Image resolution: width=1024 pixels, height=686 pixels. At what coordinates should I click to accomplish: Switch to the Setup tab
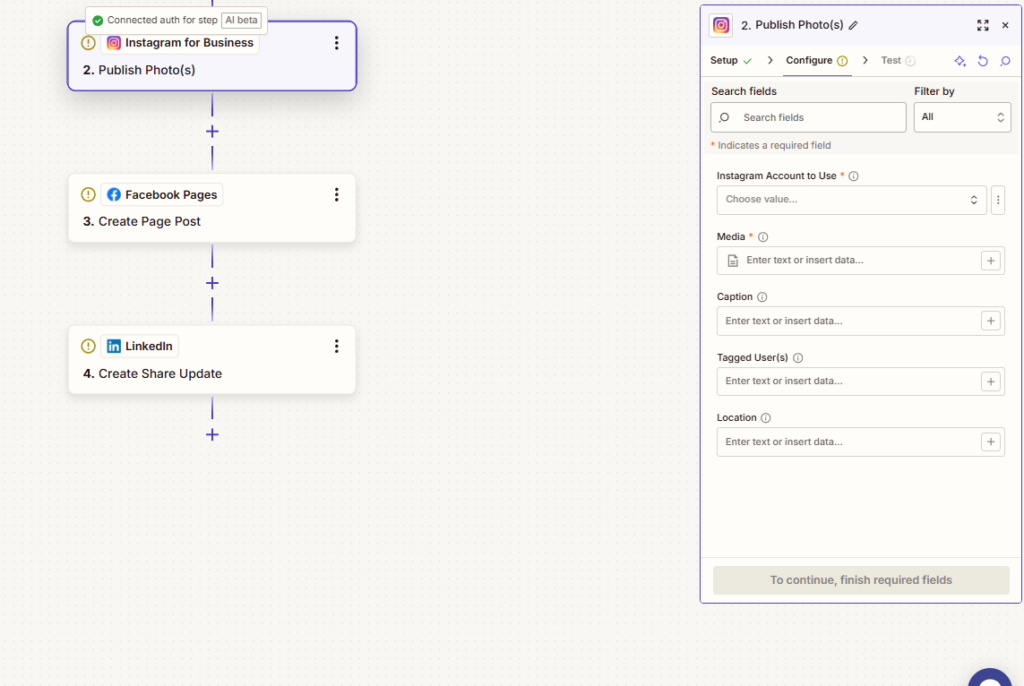click(x=724, y=61)
